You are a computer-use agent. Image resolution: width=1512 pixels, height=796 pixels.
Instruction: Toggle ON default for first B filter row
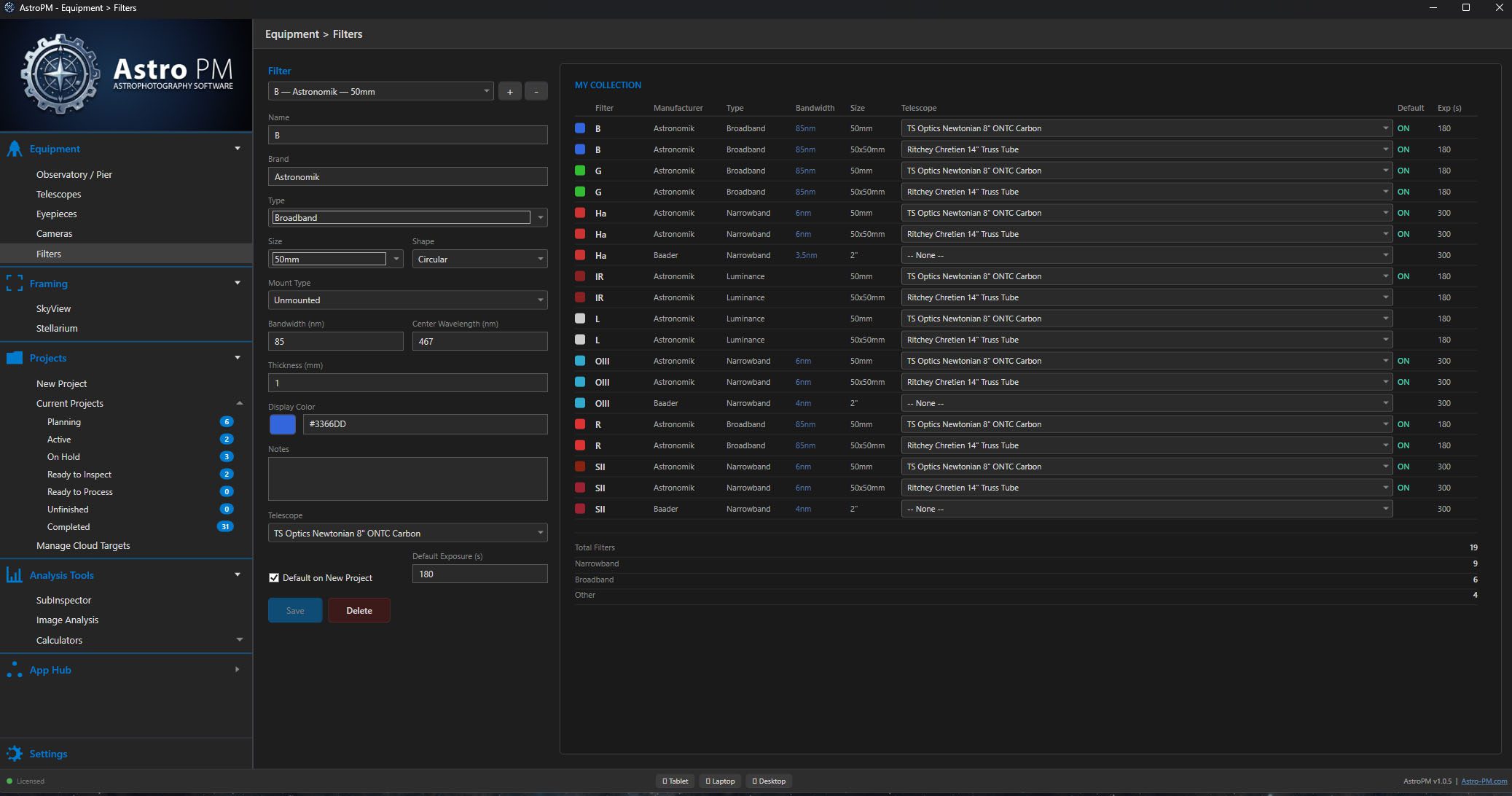1403,128
